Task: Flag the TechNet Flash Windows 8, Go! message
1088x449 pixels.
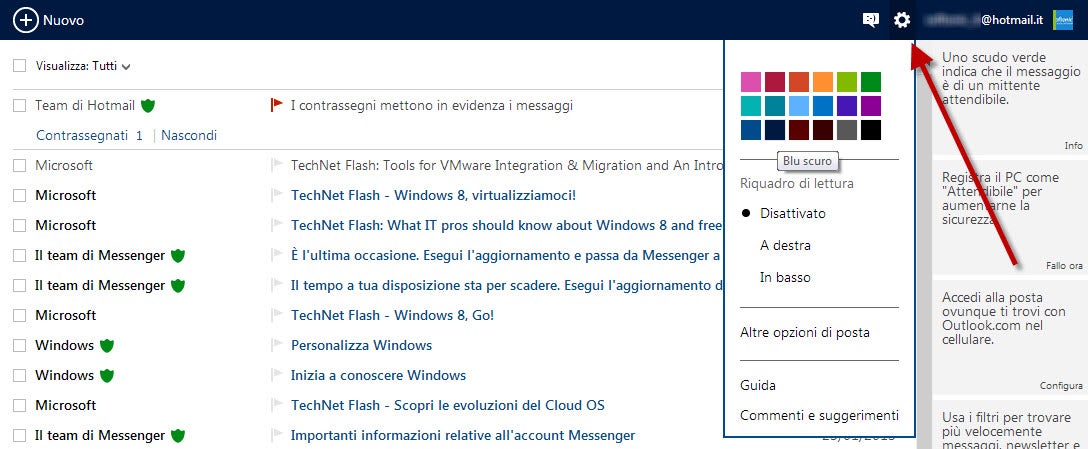Action: pyautogui.click(x=277, y=316)
